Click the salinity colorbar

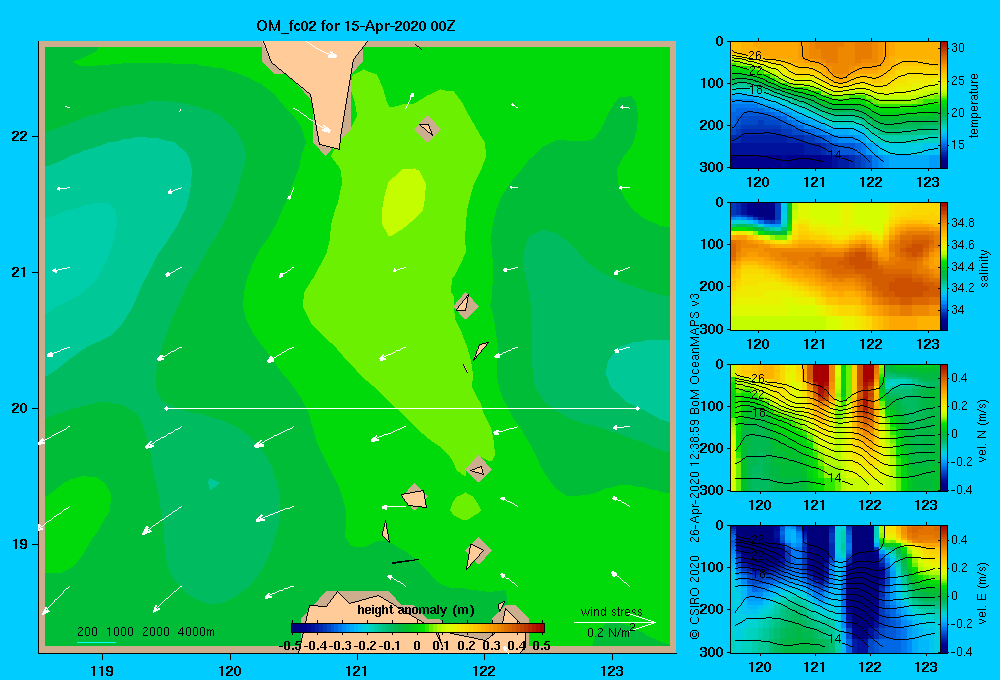click(x=943, y=266)
